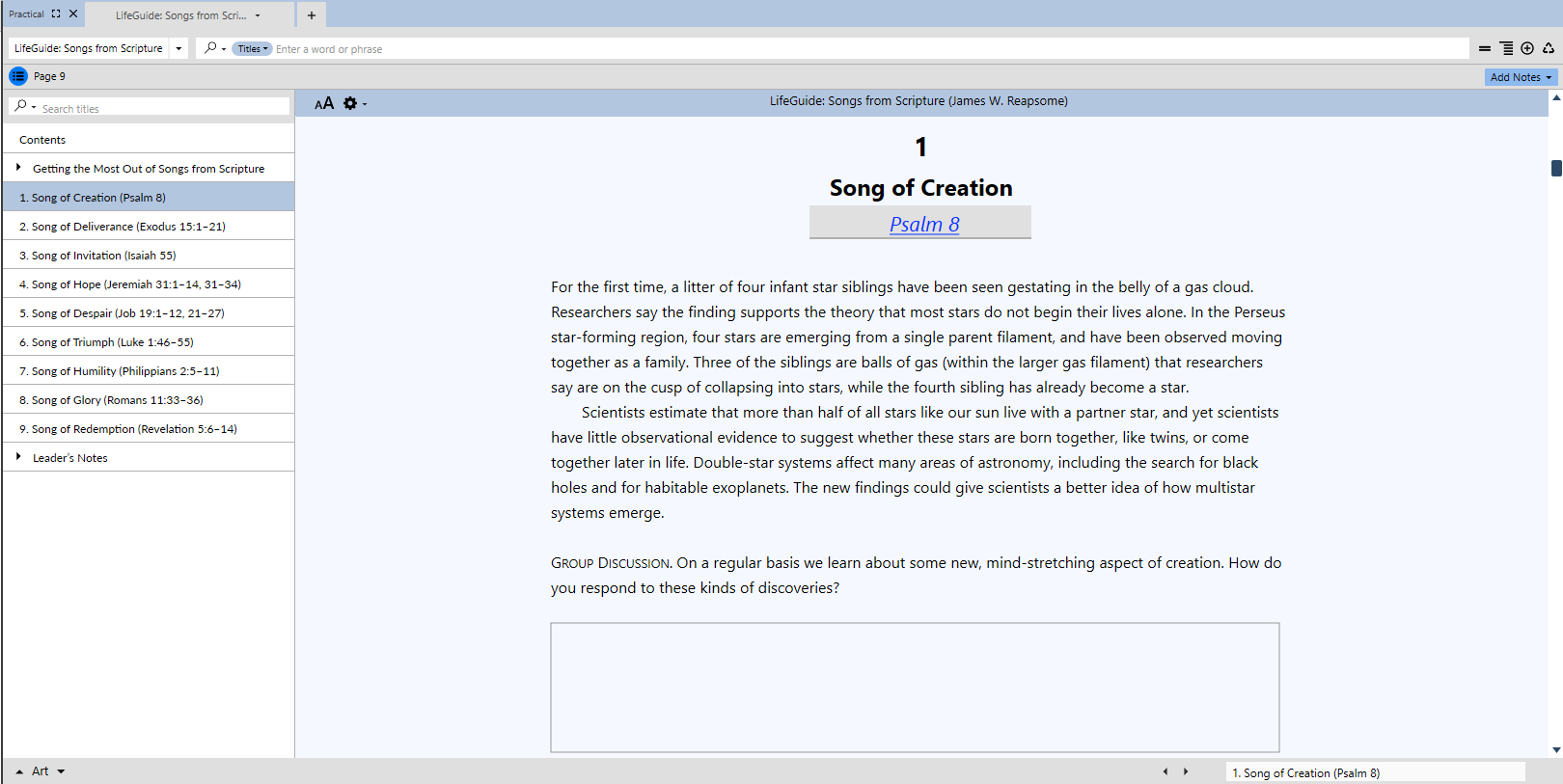This screenshot has width=1563, height=784.
Task: Open the Titles search scope dropdown
Action: point(253,49)
